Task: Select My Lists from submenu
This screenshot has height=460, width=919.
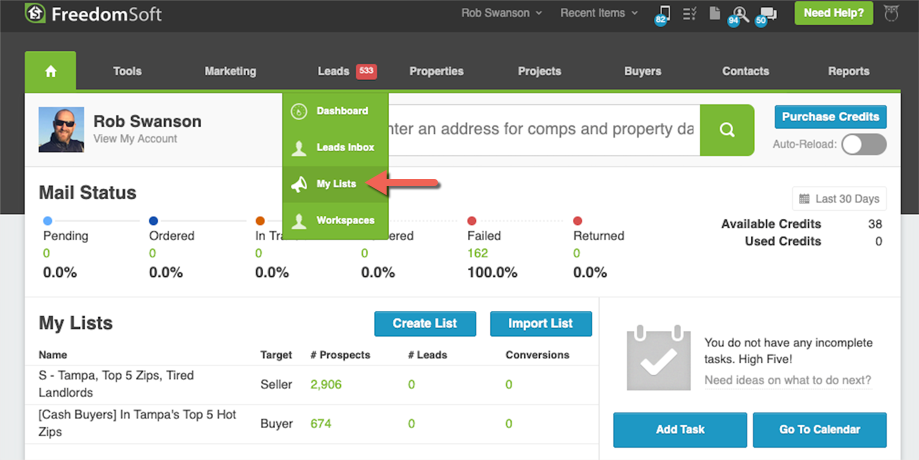Action: [335, 184]
